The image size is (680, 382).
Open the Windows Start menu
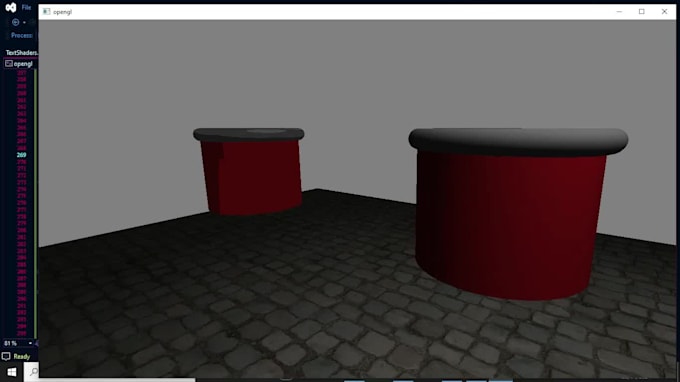[12, 372]
